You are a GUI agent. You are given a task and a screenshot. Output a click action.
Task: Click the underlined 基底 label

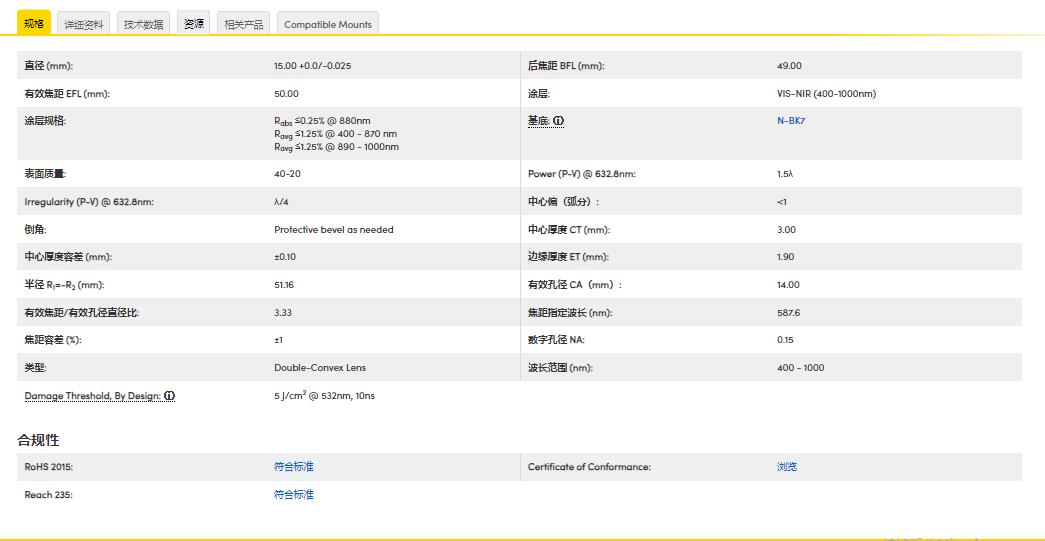click(538, 121)
